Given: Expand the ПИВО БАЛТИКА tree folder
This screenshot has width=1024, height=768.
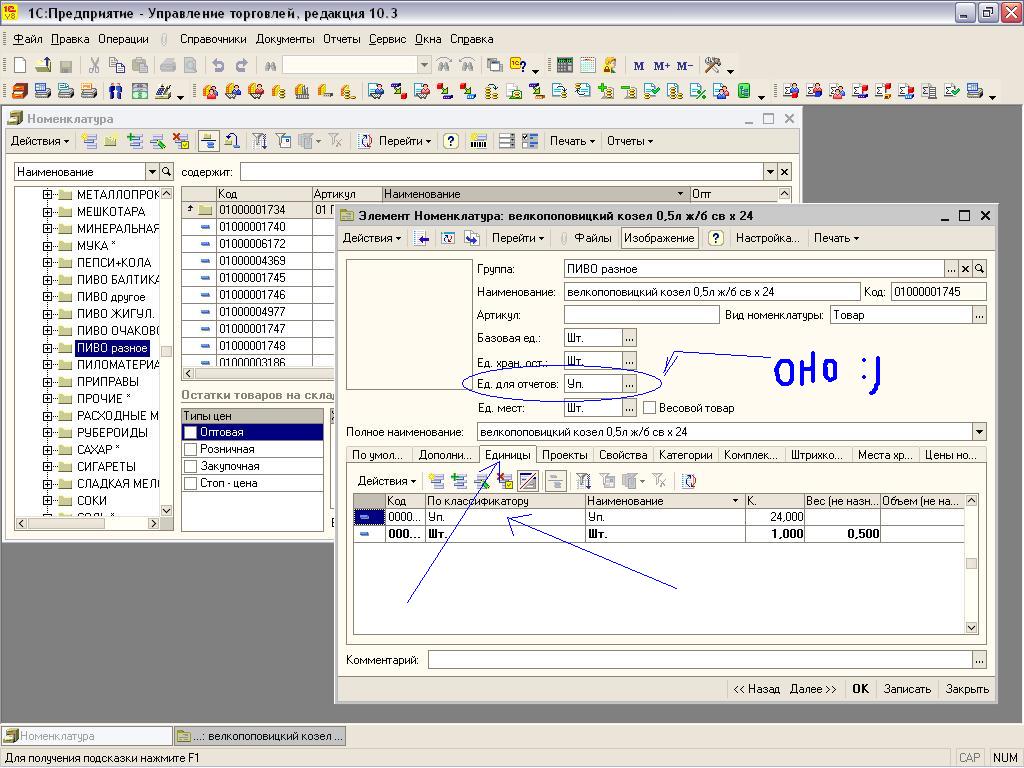Looking at the screenshot, I should (x=47, y=280).
